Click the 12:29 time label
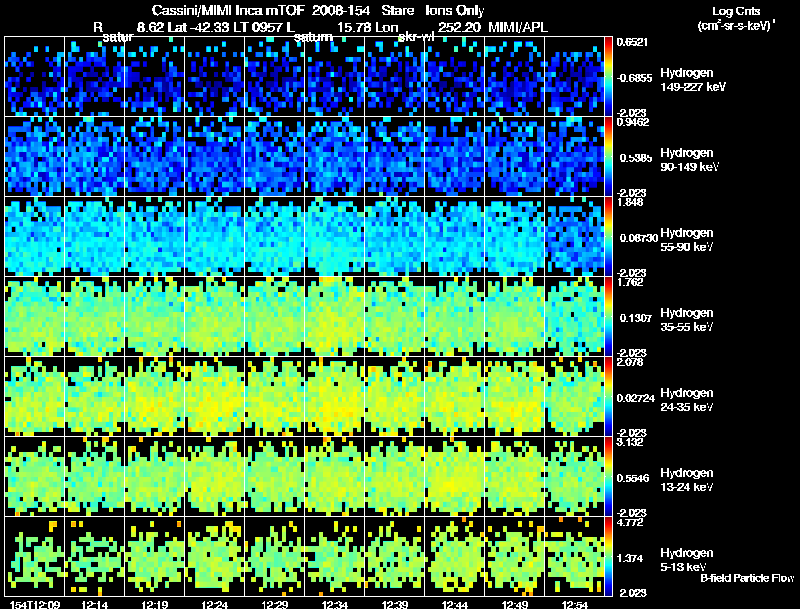Viewport: 800px width, 609px height. (x=274, y=605)
